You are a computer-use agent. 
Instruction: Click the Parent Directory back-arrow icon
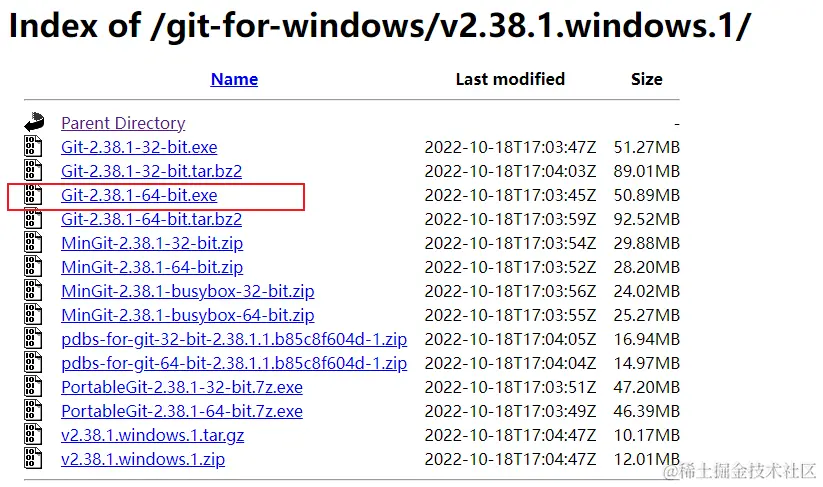coord(34,122)
